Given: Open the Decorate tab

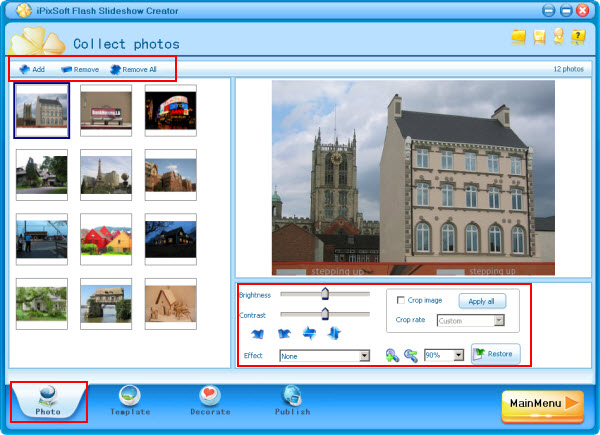Looking at the screenshot, I should point(210,400).
